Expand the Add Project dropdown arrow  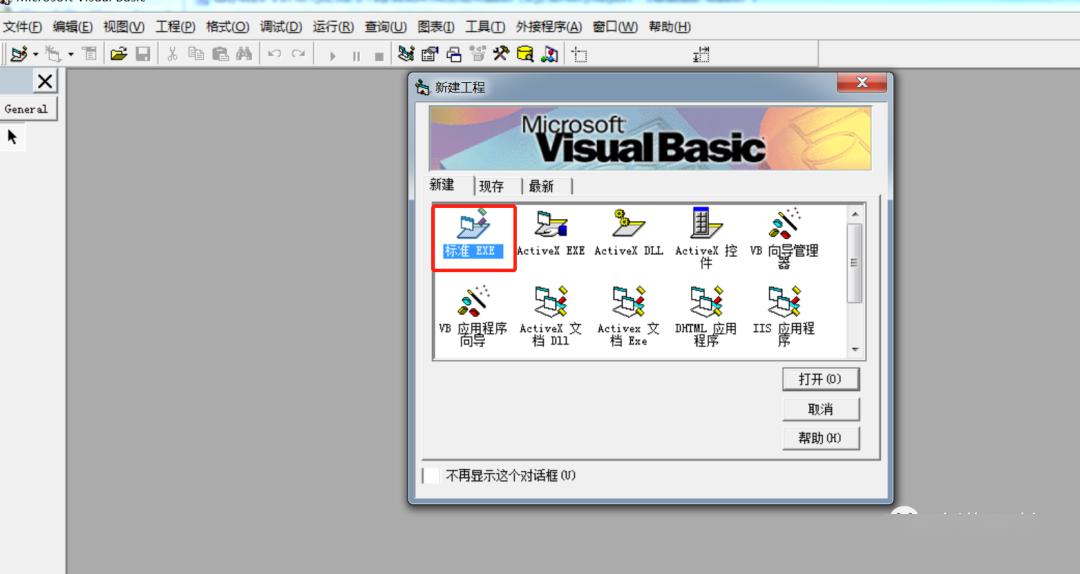coord(35,54)
